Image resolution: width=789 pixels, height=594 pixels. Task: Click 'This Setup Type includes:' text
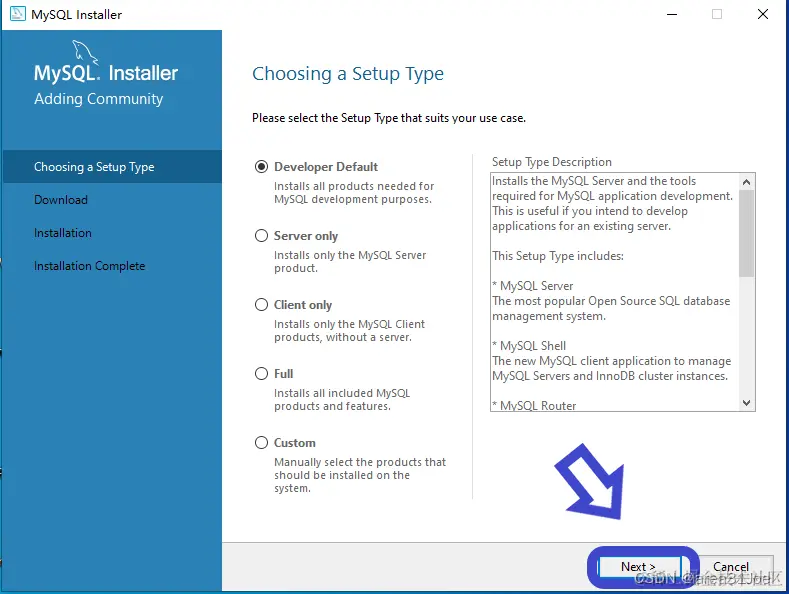pyautogui.click(x=558, y=256)
